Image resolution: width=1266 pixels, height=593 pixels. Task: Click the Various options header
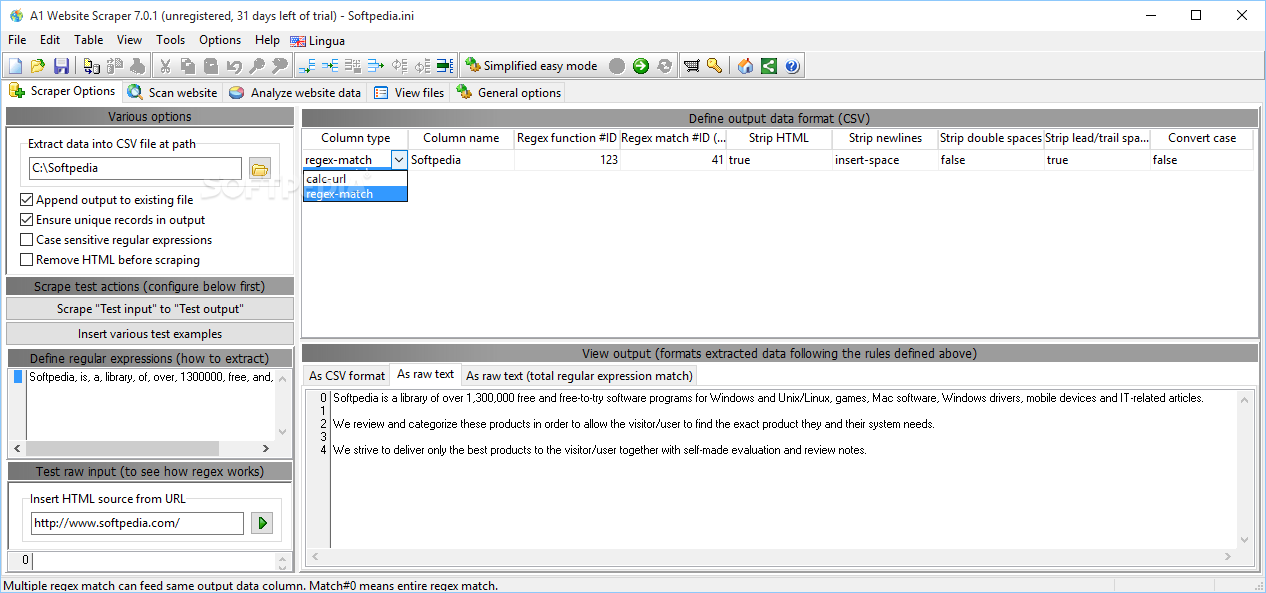pyautogui.click(x=150, y=117)
